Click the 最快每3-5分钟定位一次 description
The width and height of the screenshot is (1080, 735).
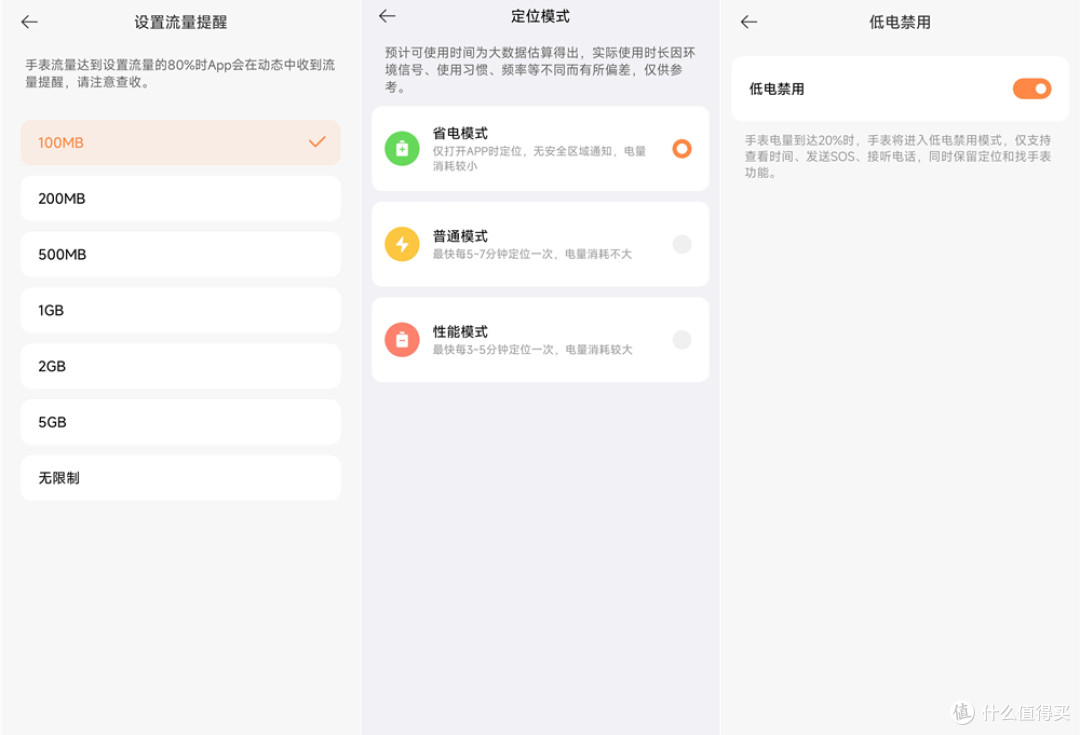[x=532, y=349]
